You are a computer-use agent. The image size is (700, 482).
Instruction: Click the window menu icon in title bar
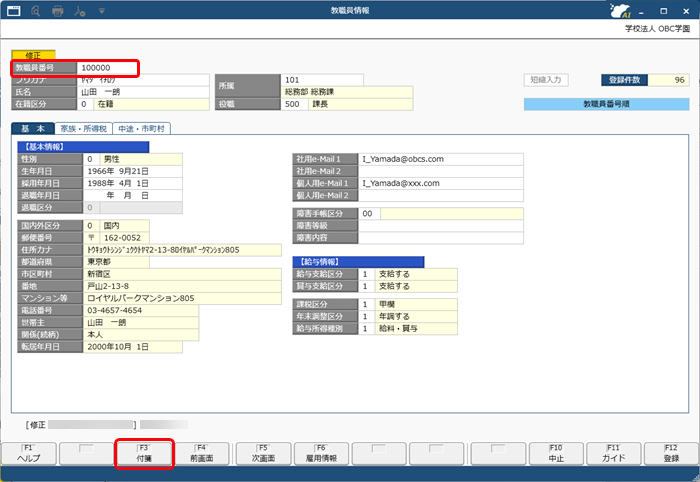click(x=13, y=11)
